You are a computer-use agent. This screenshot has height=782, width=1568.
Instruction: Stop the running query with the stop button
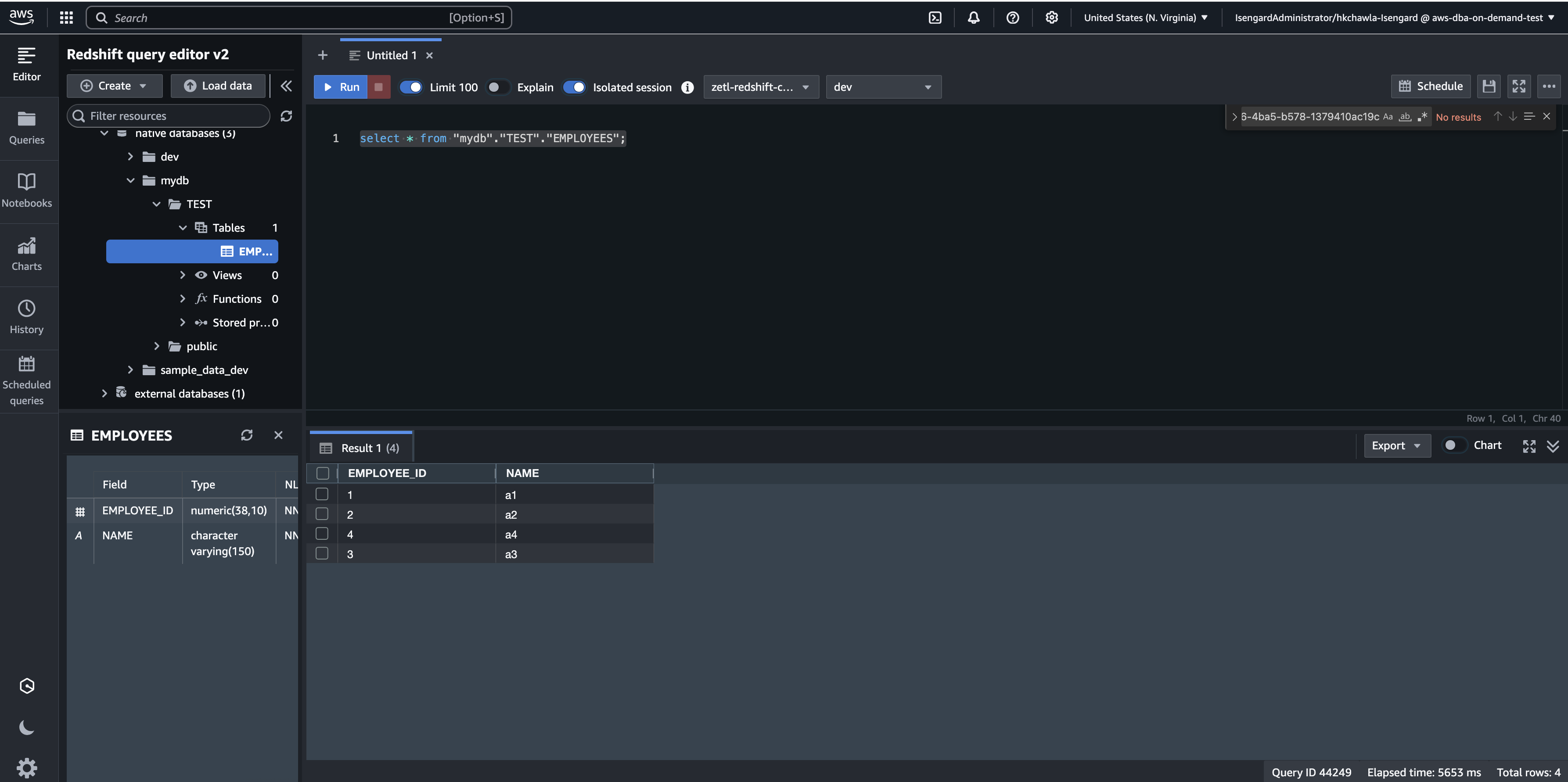(378, 87)
